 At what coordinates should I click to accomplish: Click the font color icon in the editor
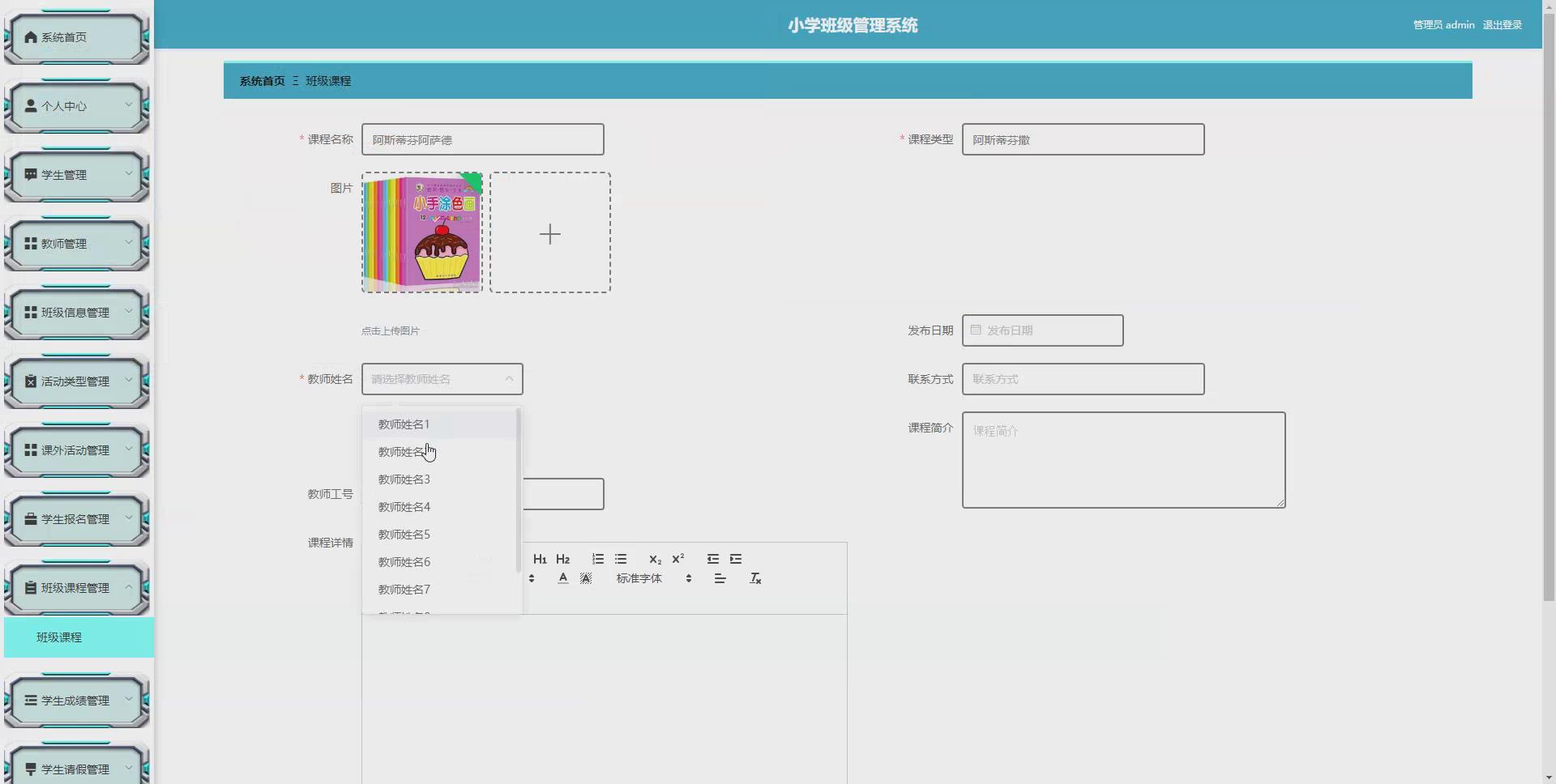point(562,577)
